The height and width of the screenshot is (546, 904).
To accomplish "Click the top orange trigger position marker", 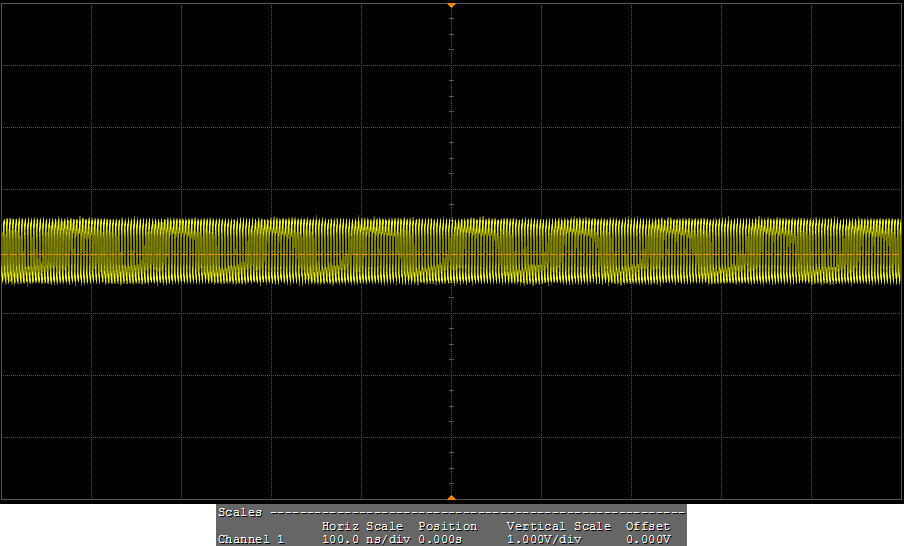I will point(451,5).
